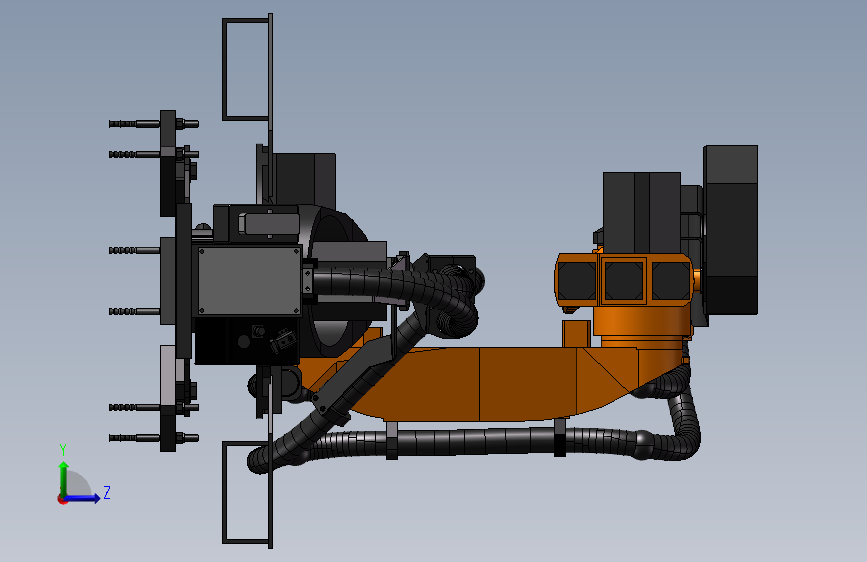Select the grey junction box cover plate
Screen dimensions: 867x562
click(249, 281)
